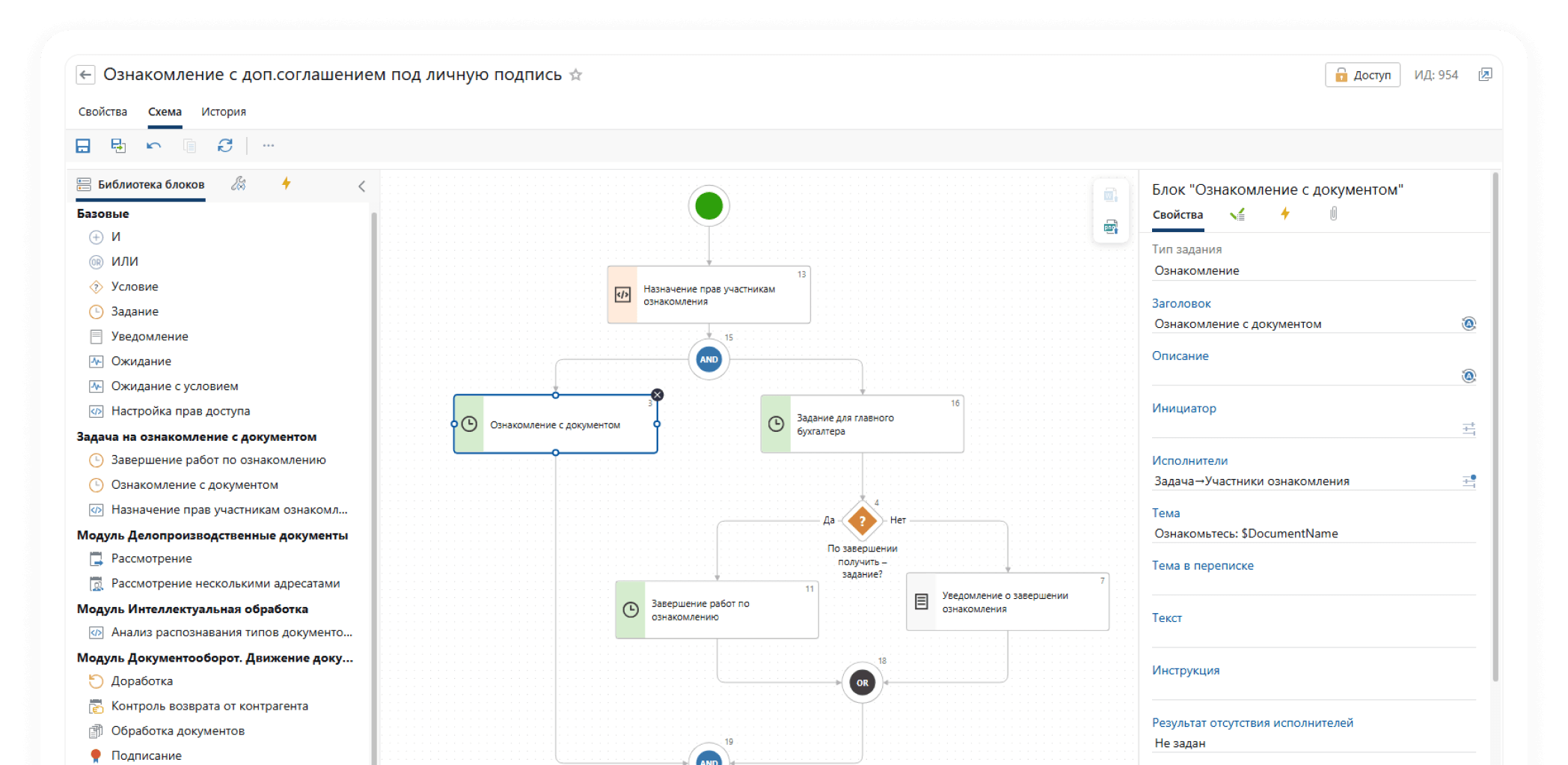The image size is (1568, 765).
Task: Switch to the Свойства tab
Action: click(102, 112)
